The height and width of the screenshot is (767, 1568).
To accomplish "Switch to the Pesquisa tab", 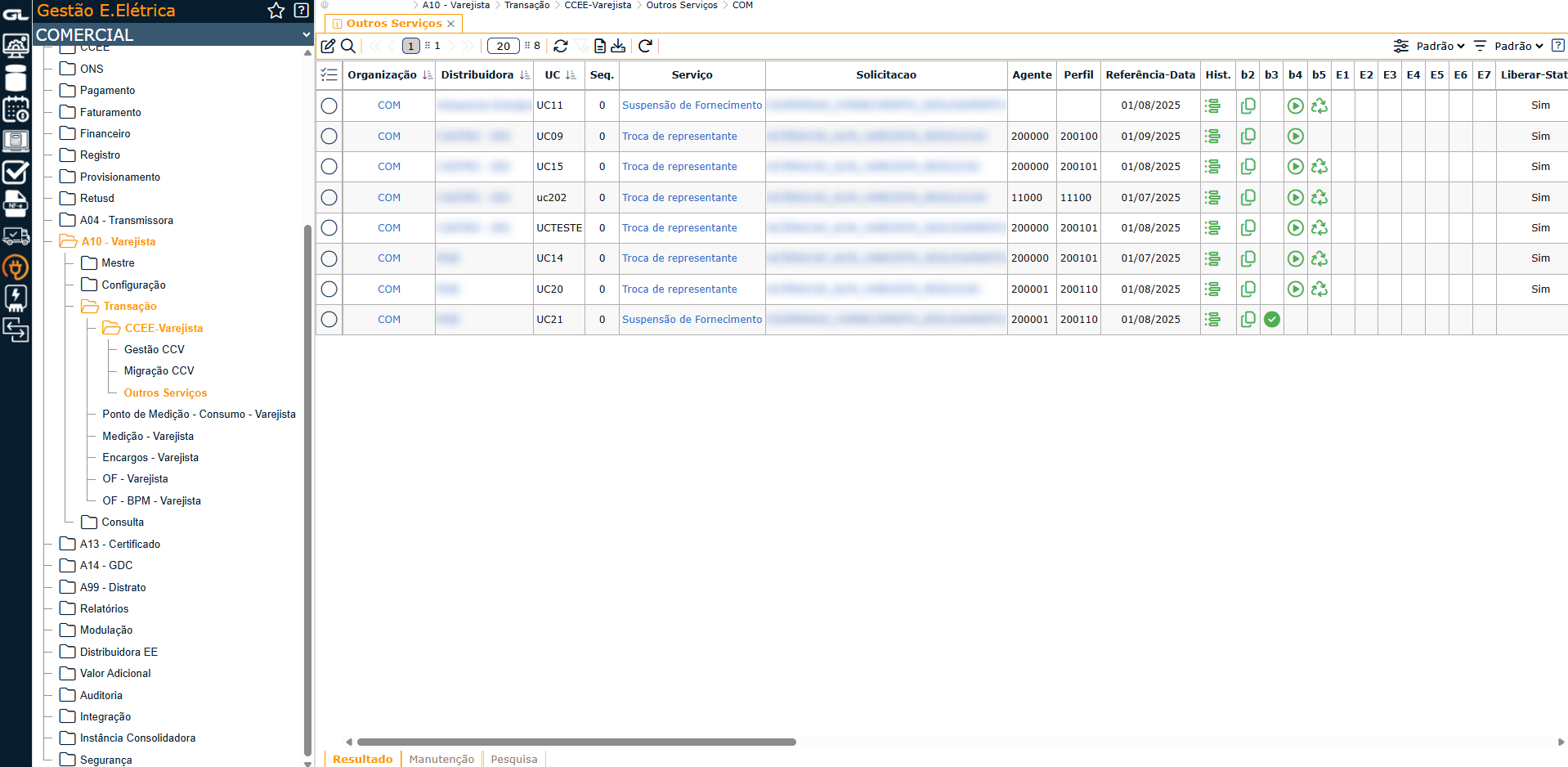I will 513,759.
